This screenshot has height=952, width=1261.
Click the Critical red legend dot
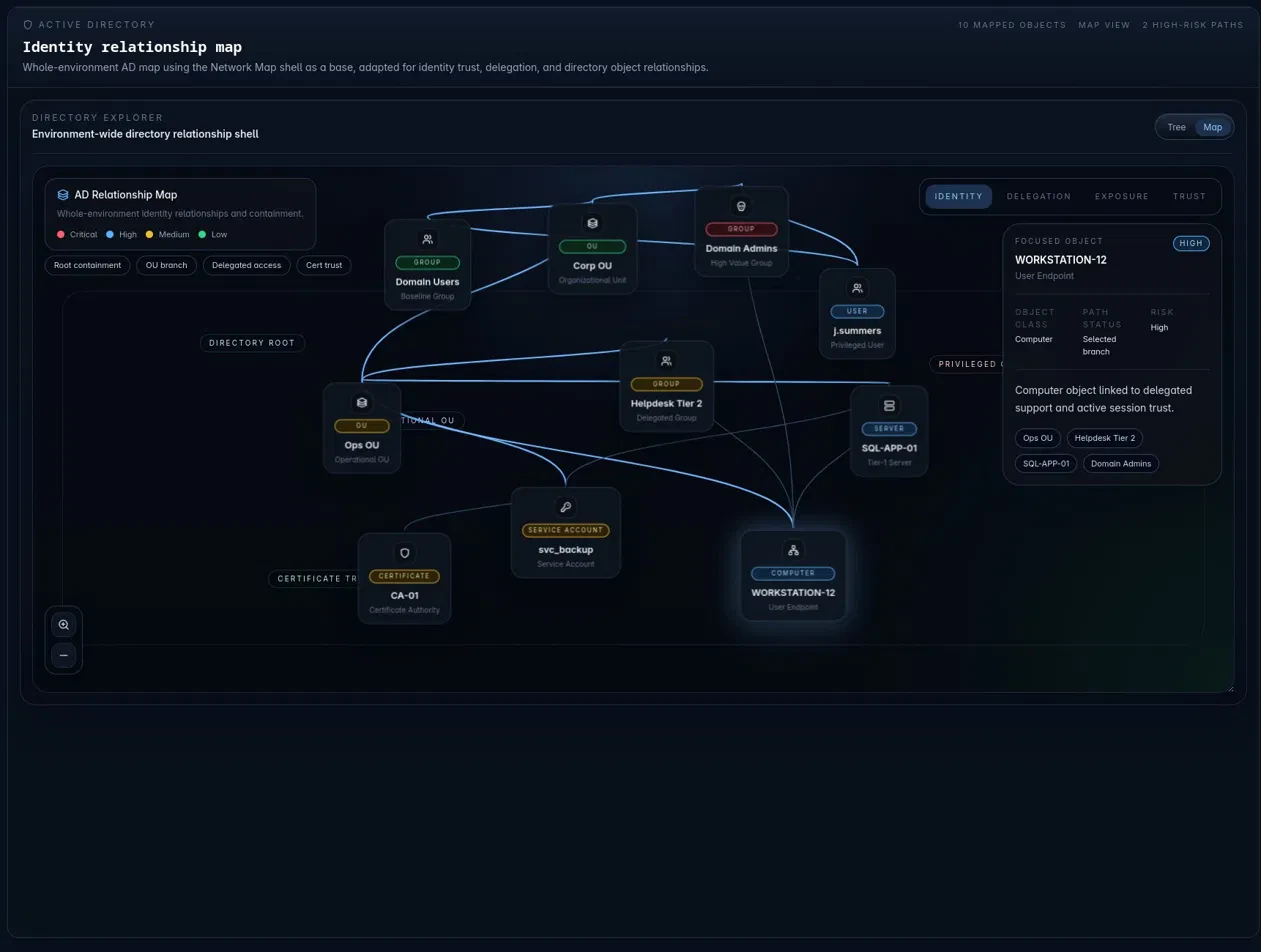coord(61,234)
